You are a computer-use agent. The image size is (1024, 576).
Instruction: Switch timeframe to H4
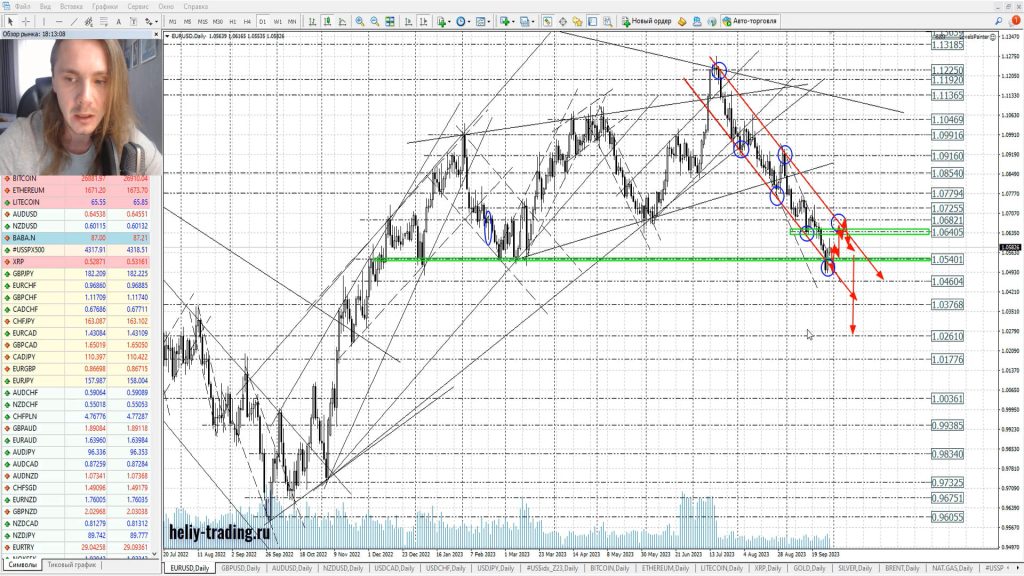click(x=247, y=21)
